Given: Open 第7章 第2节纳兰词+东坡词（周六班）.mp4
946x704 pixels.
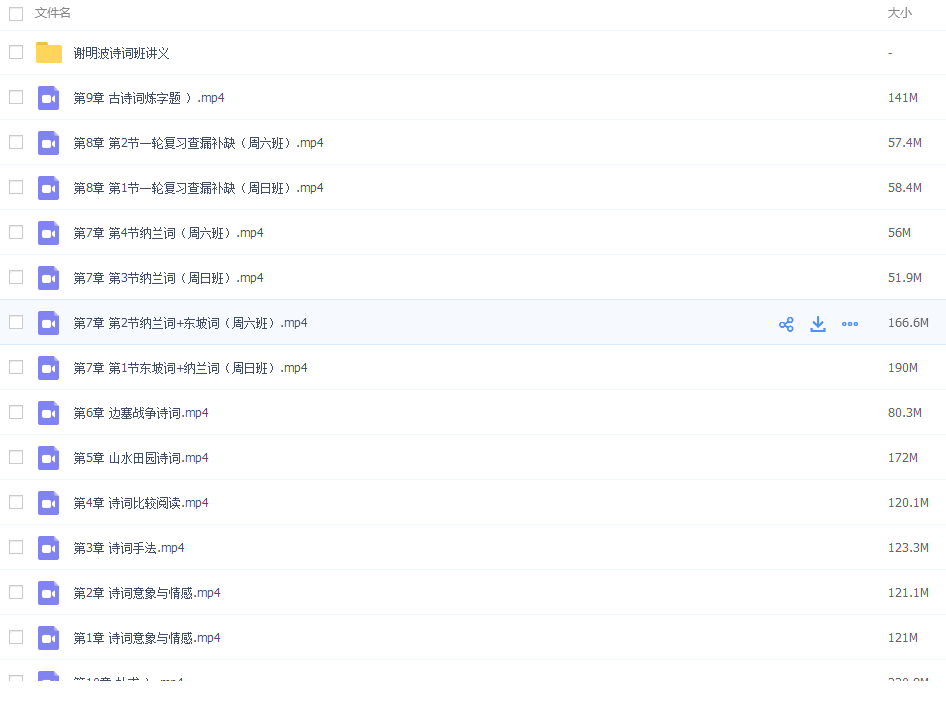Looking at the screenshot, I should click(x=191, y=323).
